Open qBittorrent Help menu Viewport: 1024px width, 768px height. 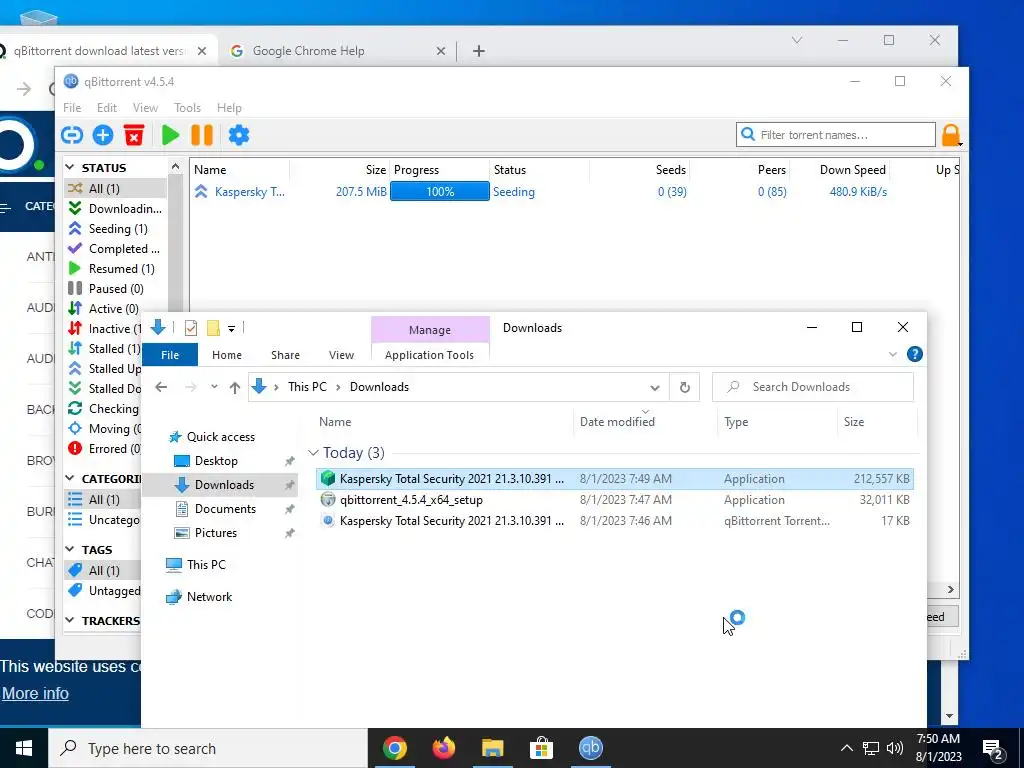(229, 108)
